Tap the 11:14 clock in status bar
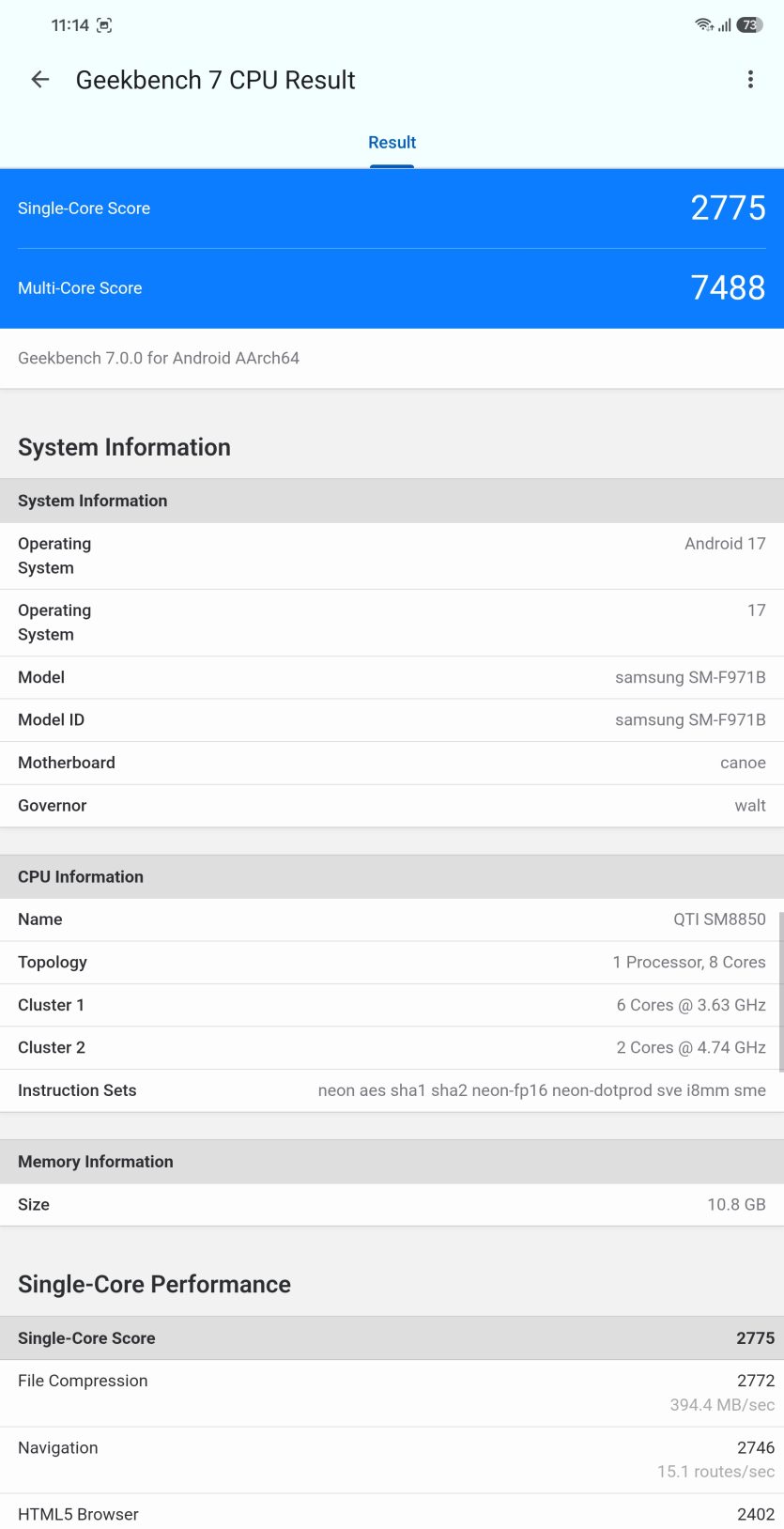 69,25
